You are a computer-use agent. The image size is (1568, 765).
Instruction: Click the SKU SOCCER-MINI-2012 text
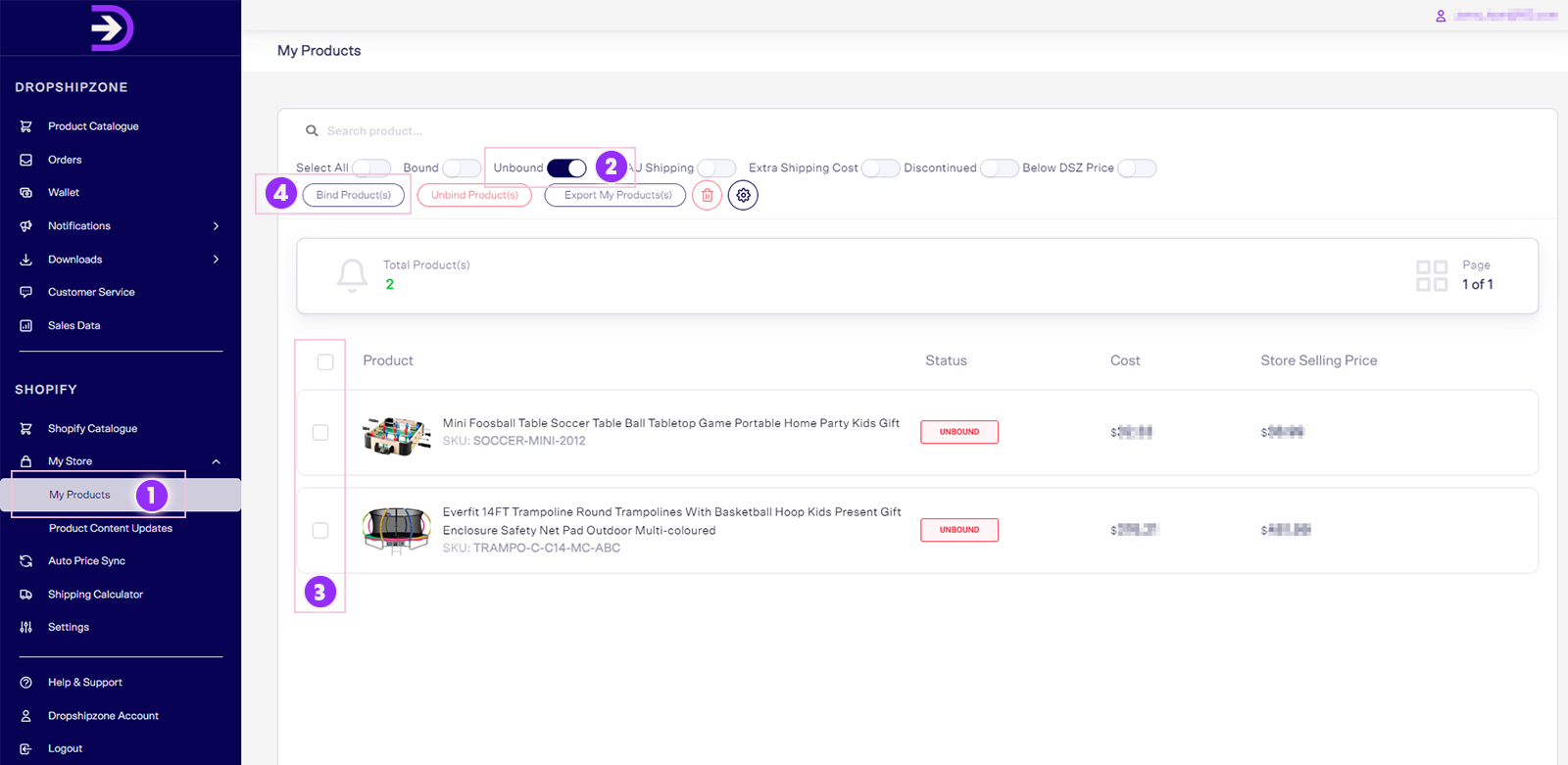514,441
